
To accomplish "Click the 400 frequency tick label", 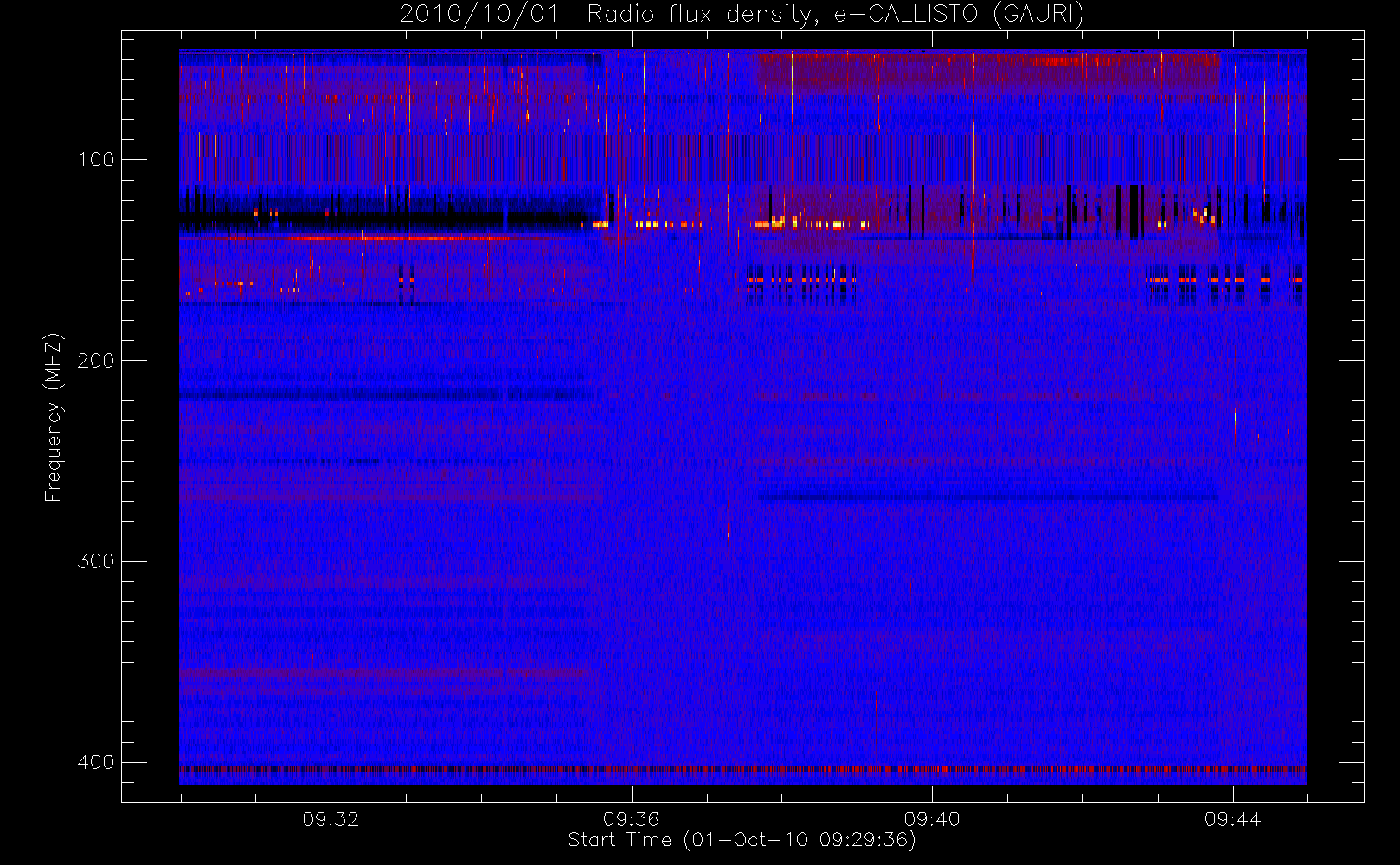I will (96, 762).
